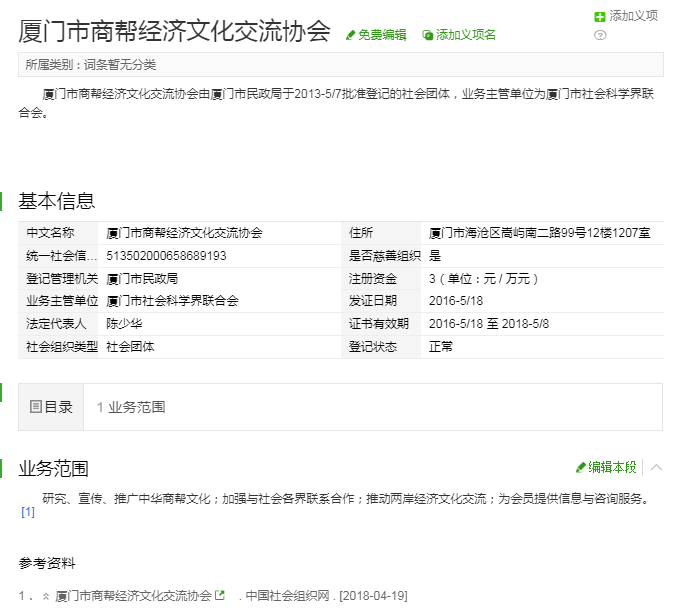Click the issue date 2016-5/18
The image size is (675, 616).
(456, 301)
